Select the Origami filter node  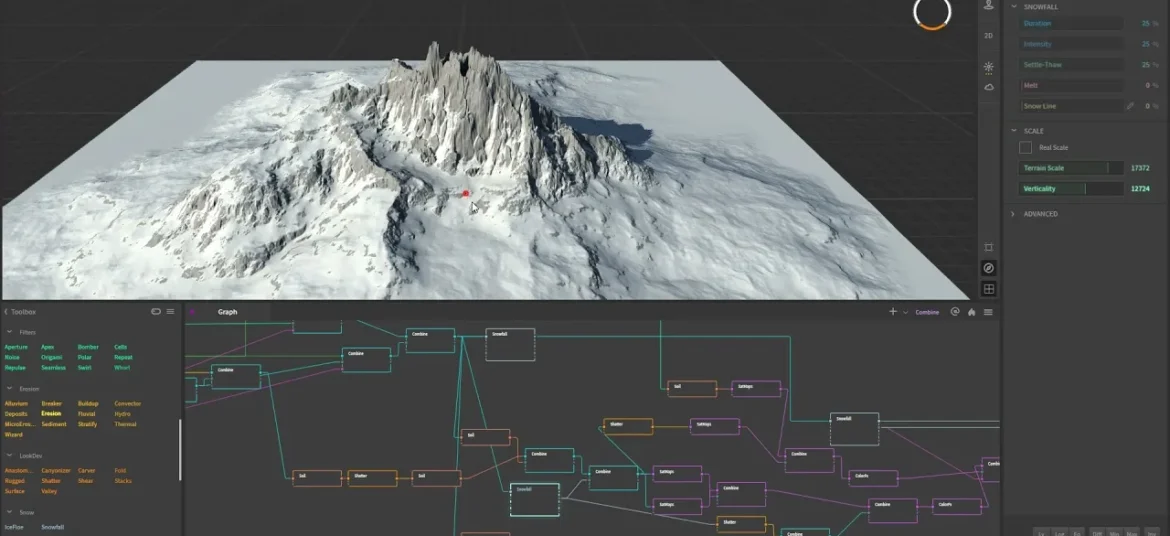(x=52, y=358)
